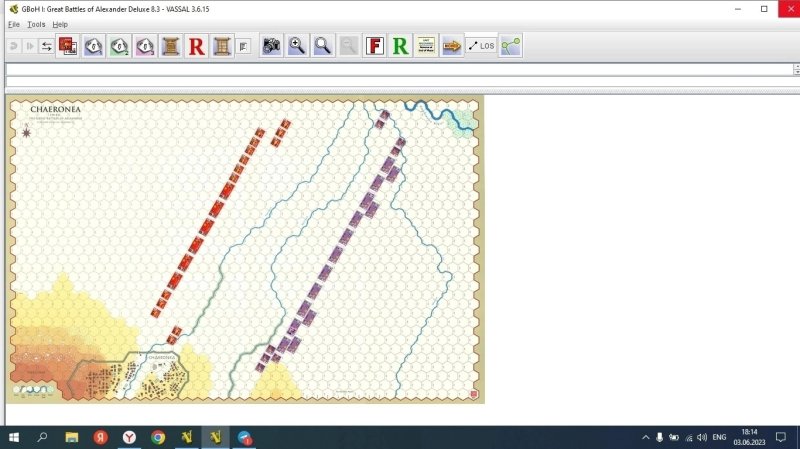The image size is (800, 449).
Task: Open Yandex Browser from the taskbar
Action: pyautogui.click(x=129, y=437)
